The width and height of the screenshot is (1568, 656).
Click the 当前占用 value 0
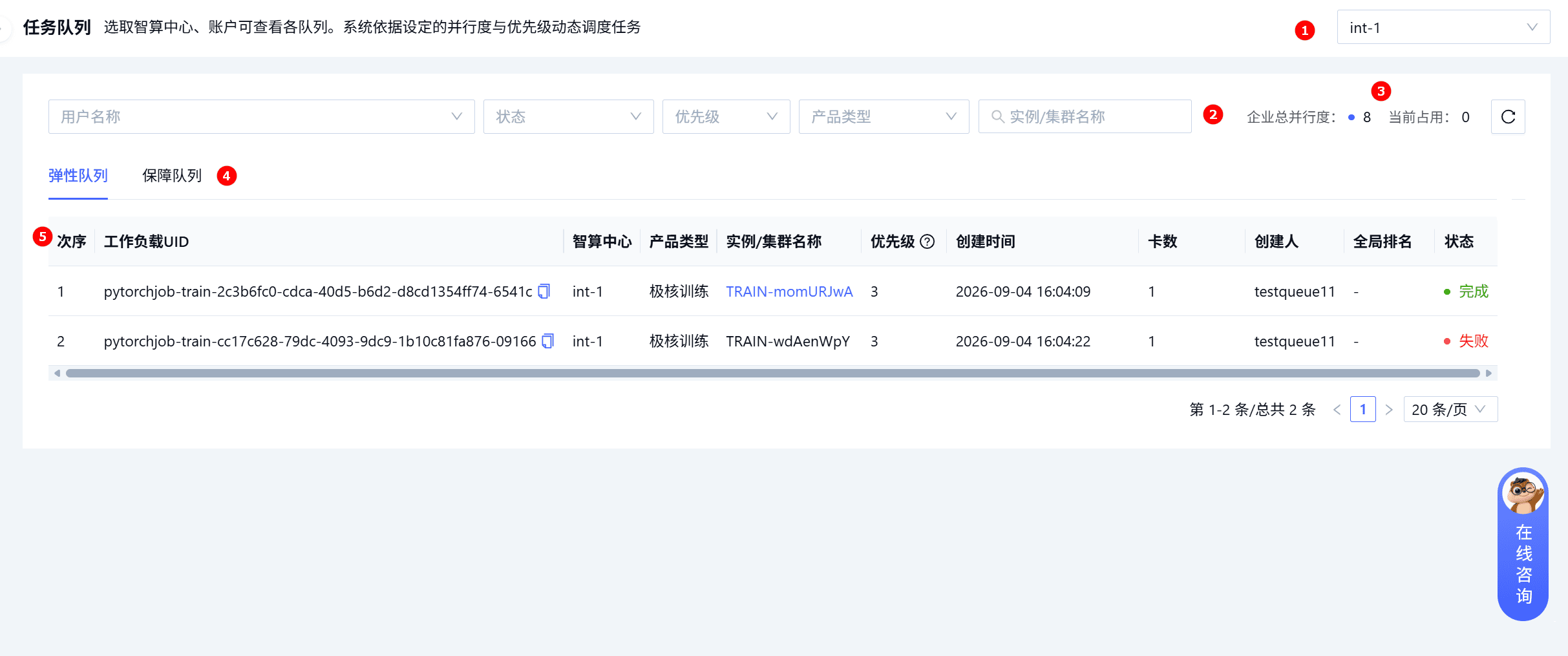coord(1466,118)
